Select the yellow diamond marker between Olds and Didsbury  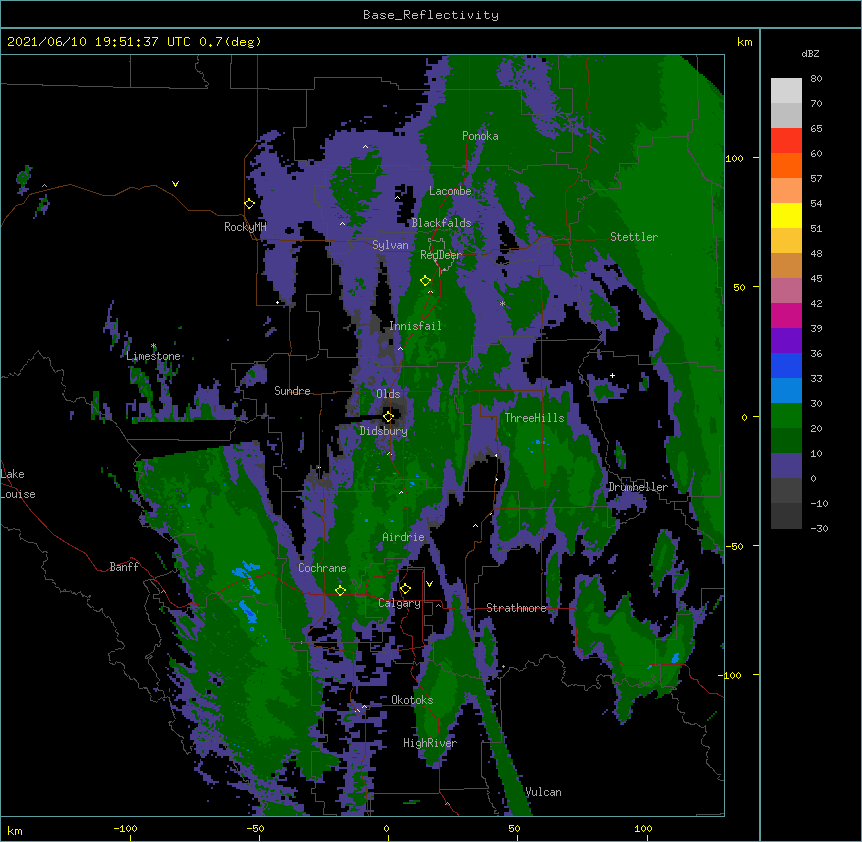388,416
